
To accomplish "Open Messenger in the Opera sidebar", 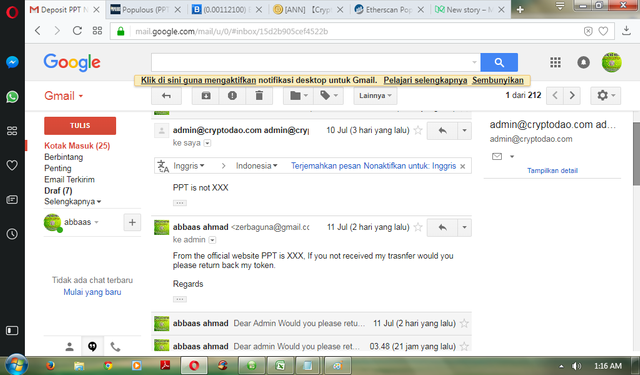I will [x=12, y=62].
